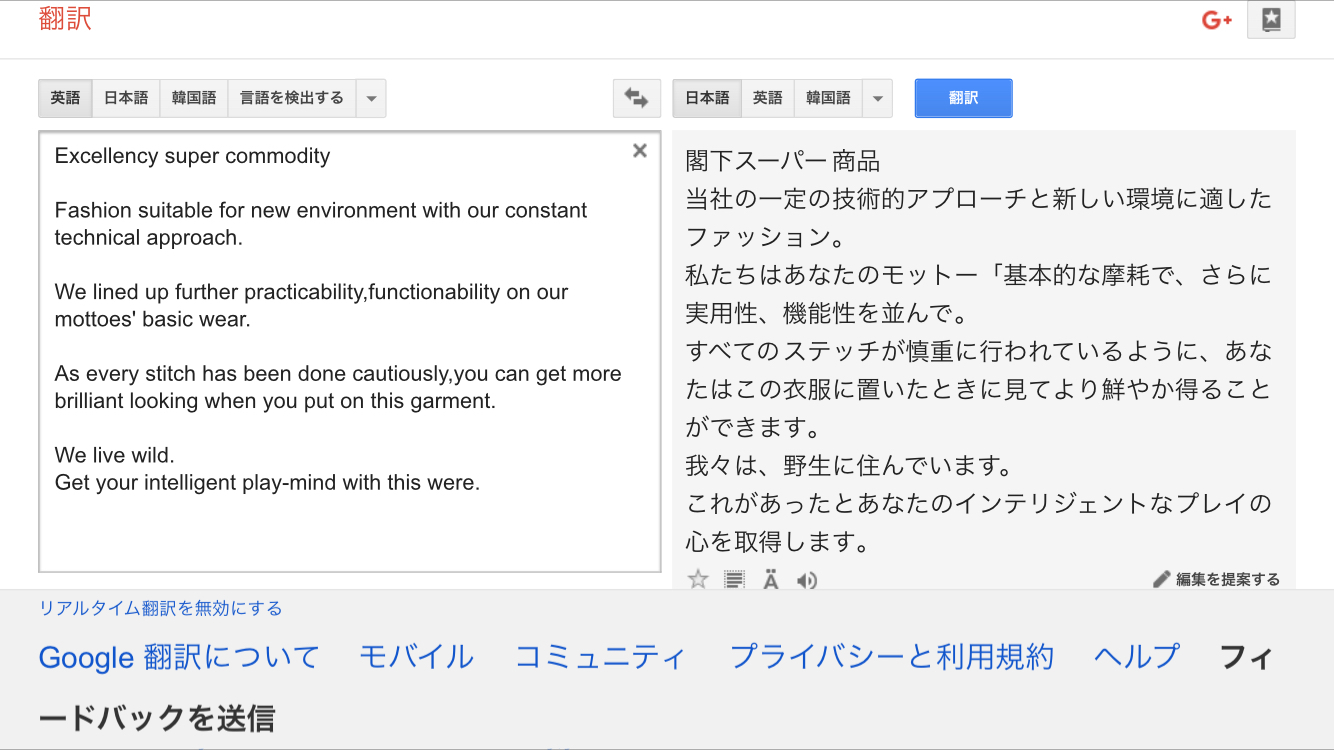Image resolution: width=1334 pixels, height=750 pixels.
Task: Star this translation to save it
Action: pyautogui.click(x=698, y=579)
